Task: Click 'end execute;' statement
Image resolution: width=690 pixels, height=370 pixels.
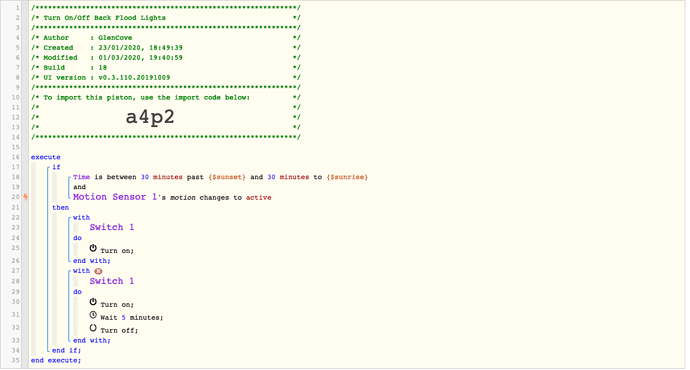Action: pos(56,360)
